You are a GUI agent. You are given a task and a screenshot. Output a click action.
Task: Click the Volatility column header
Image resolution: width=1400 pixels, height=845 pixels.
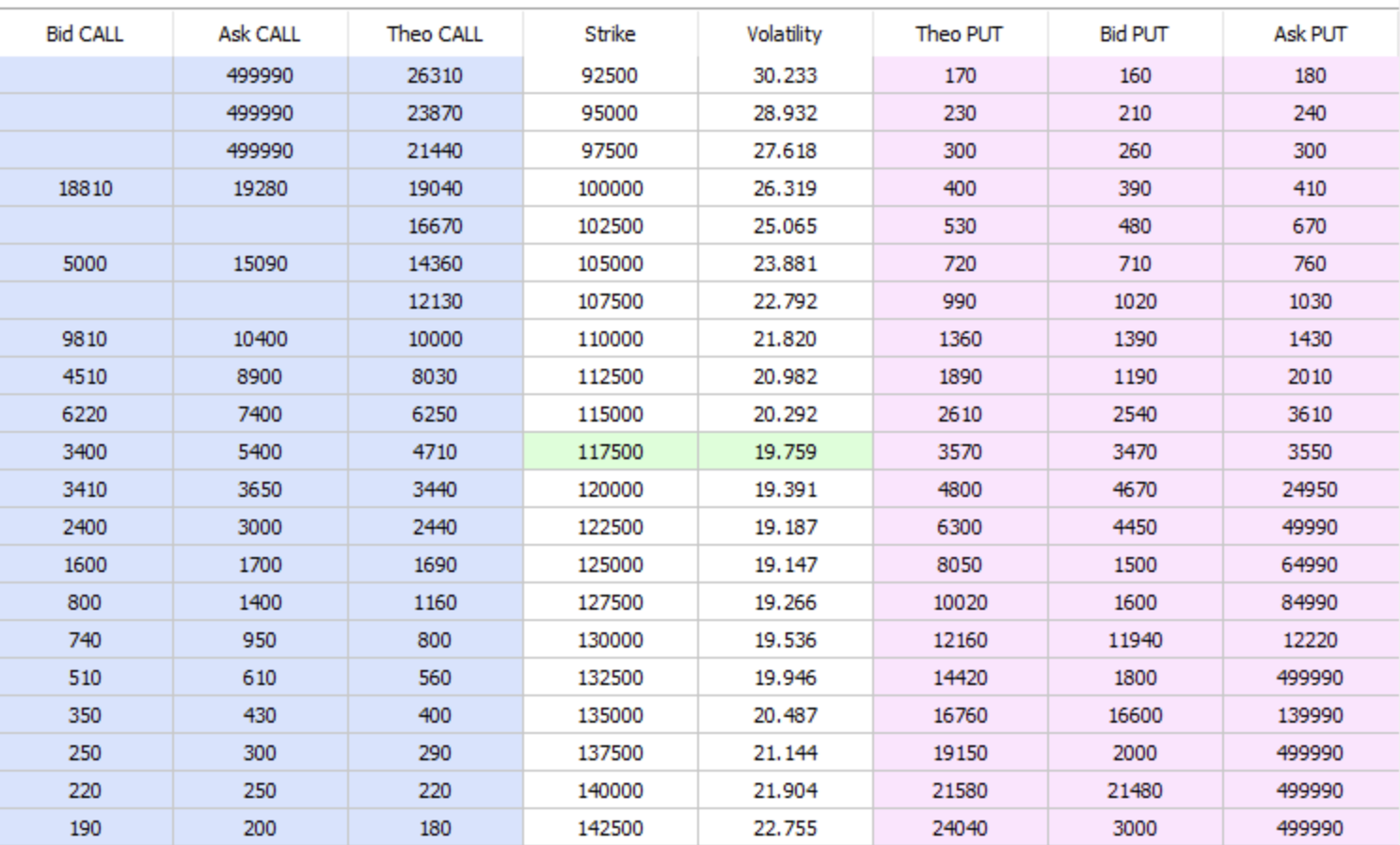(x=785, y=35)
